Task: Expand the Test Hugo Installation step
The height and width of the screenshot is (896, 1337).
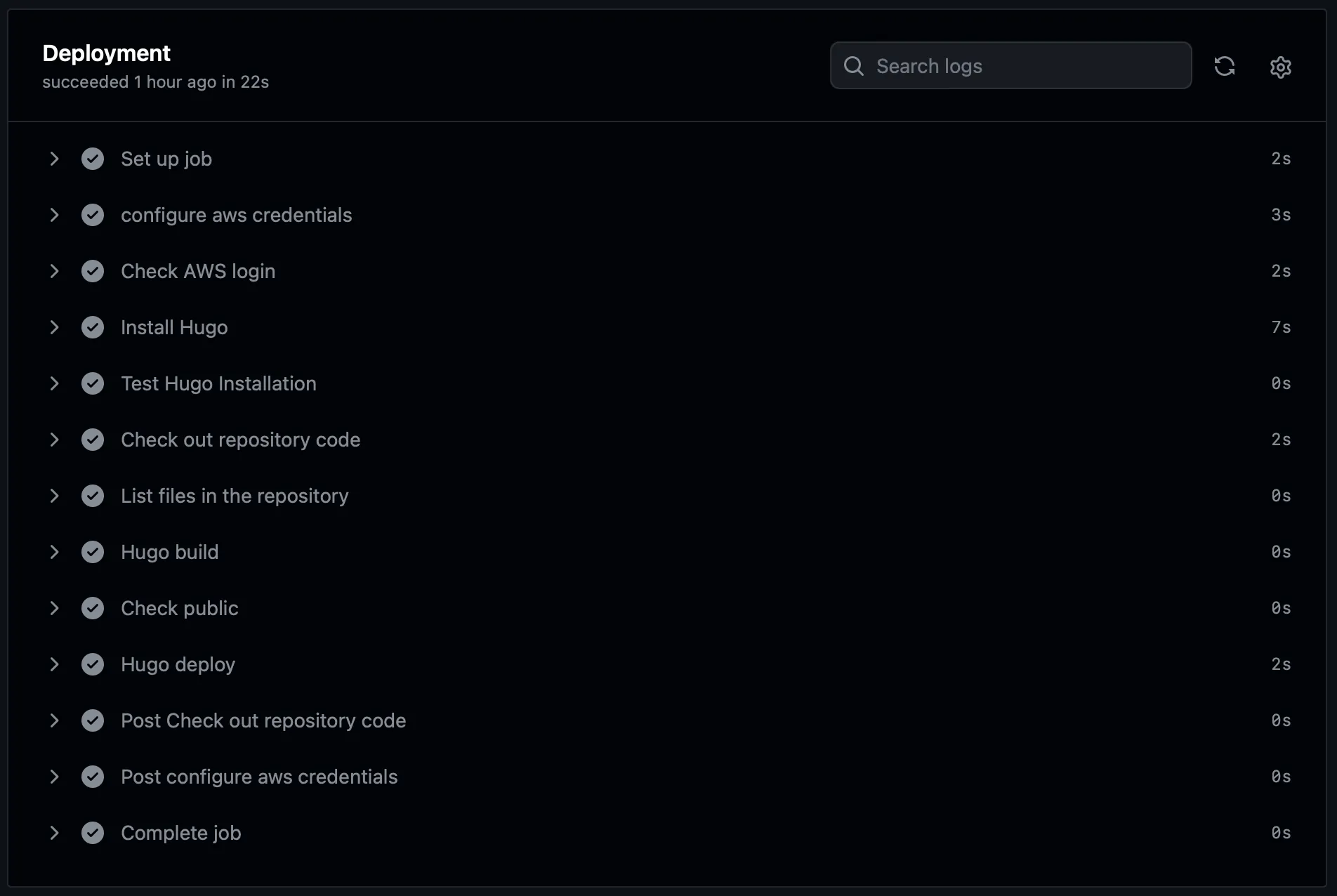Action: 55,383
